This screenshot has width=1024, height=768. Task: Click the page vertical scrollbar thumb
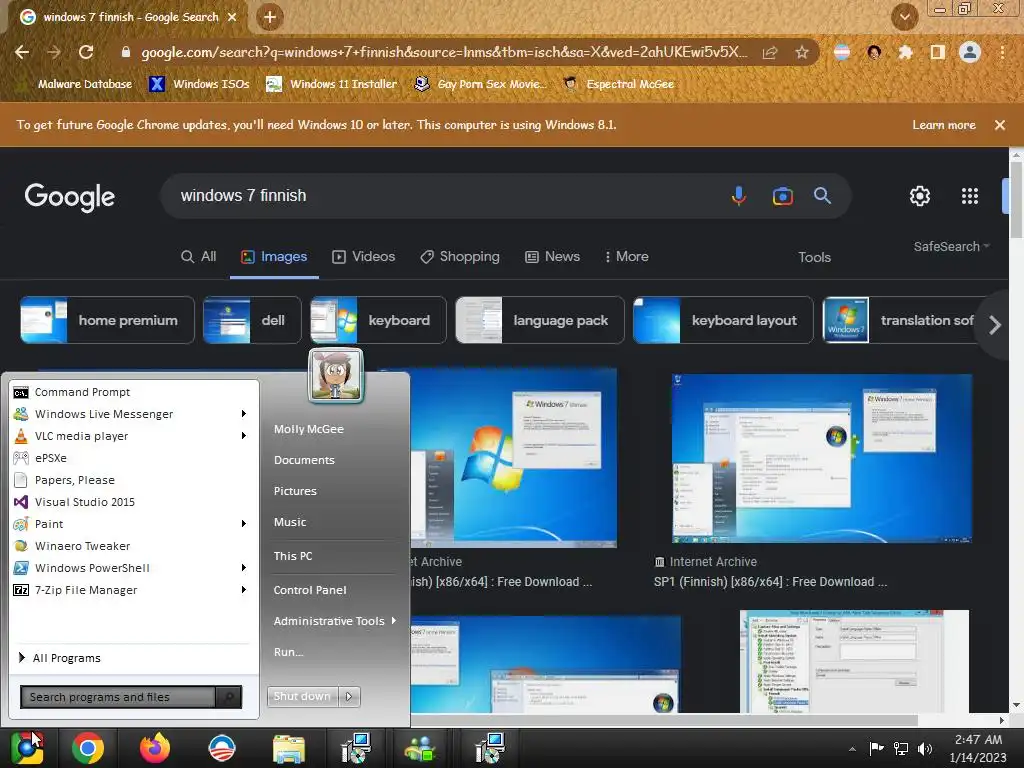pos(1016,199)
